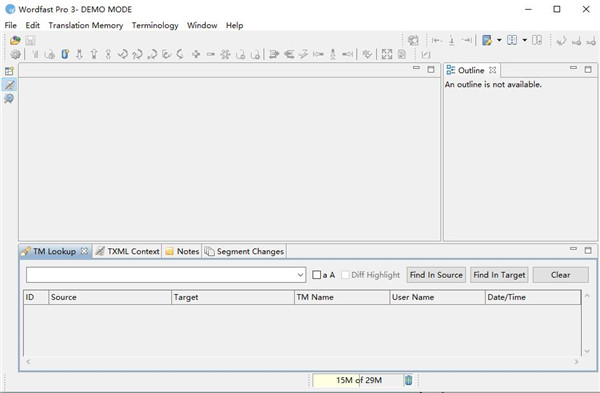Screen dimensions: 600x393
Task: Click the greyed-out save disk icon
Action: pyautogui.click(x=30, y=40)
